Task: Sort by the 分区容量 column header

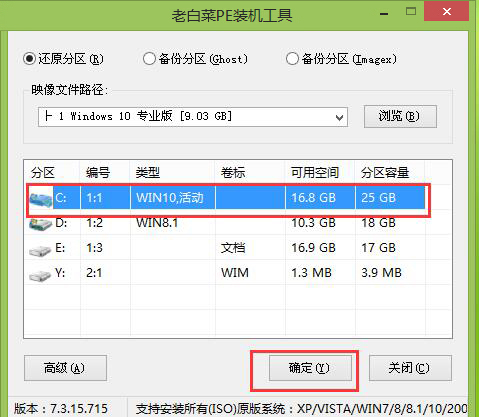Action: (385, 173)
